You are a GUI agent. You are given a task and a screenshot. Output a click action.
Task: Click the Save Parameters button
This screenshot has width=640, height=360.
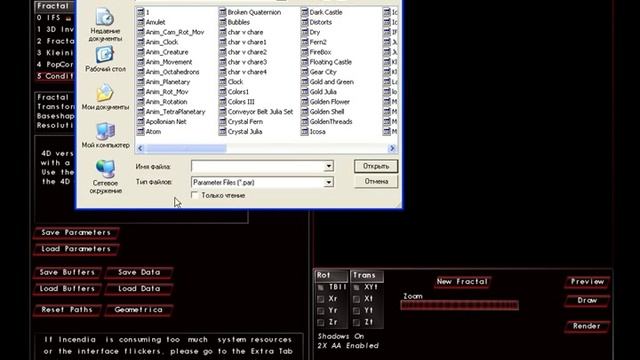(x=76, y=233)
